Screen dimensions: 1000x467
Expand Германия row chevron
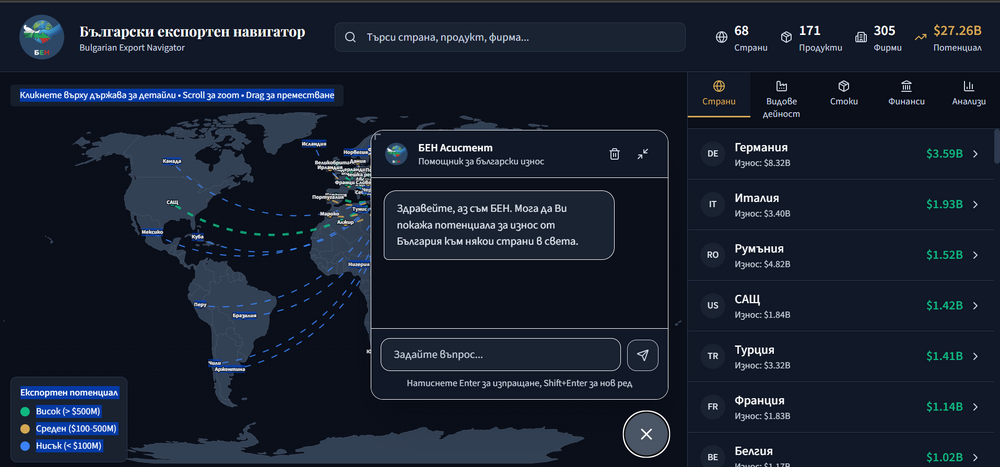pyautogui.click(x=975, y=154)
